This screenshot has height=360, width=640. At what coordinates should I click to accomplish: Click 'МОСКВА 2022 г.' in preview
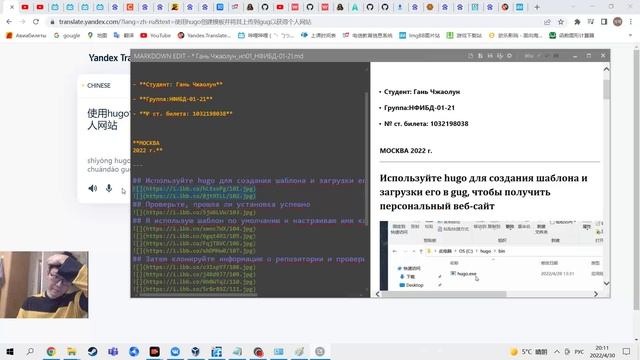(x=406, y=151)
